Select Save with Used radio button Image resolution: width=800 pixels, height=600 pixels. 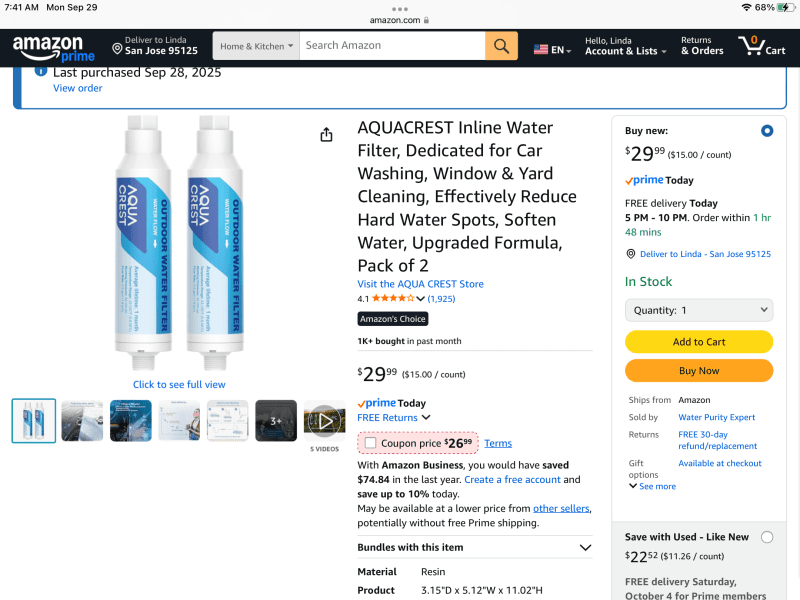(767, 537)
